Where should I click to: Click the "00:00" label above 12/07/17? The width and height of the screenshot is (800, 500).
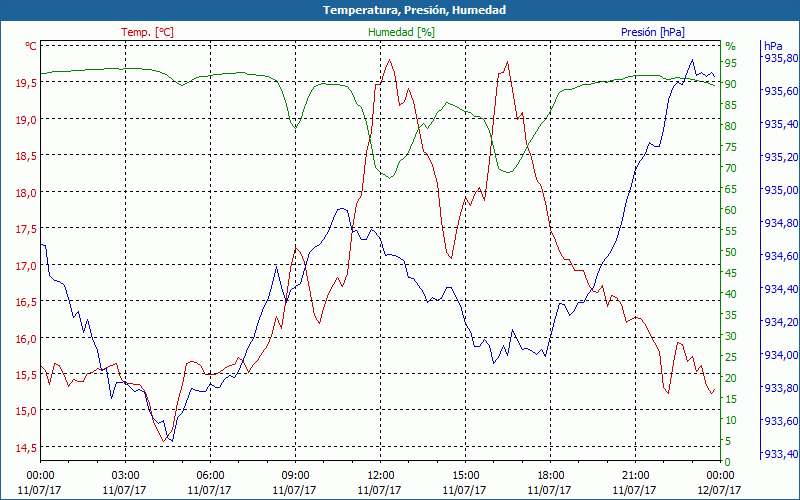pyautogui.click(x=720, y=476)
